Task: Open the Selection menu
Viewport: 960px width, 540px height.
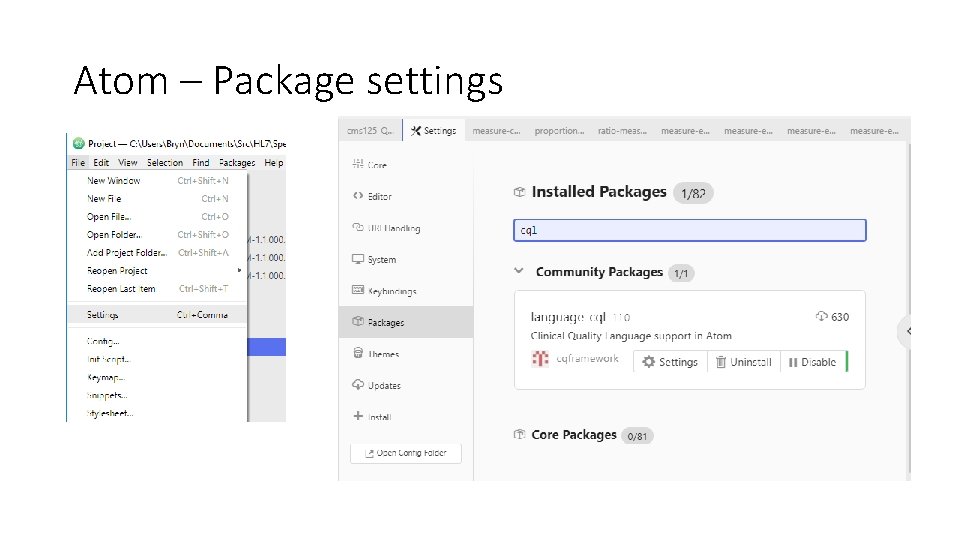Action: [165, 163]
